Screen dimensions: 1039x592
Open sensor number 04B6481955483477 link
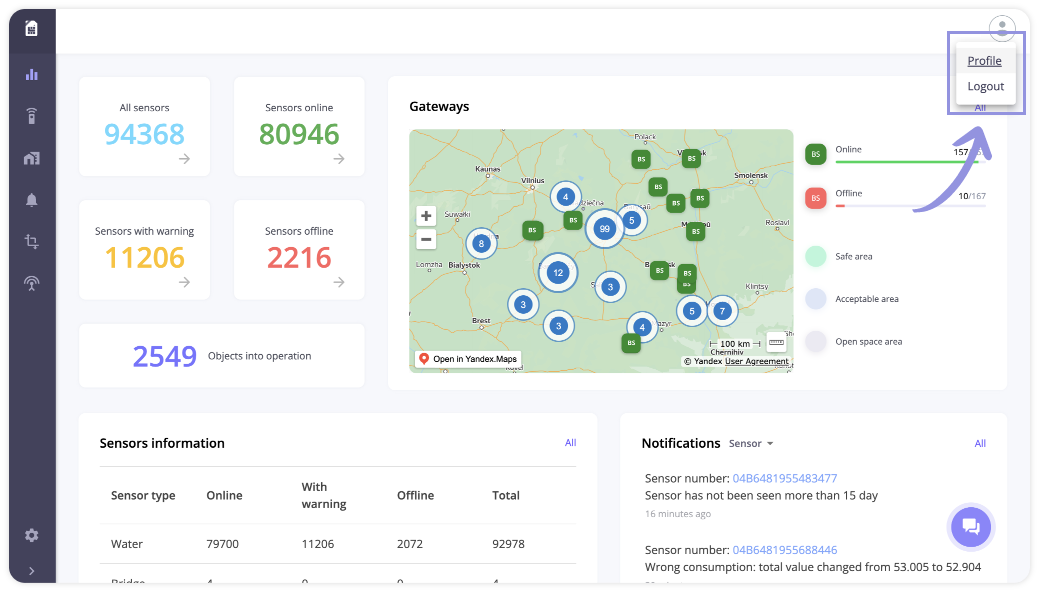pyautogui.click(x=785, y=478)
